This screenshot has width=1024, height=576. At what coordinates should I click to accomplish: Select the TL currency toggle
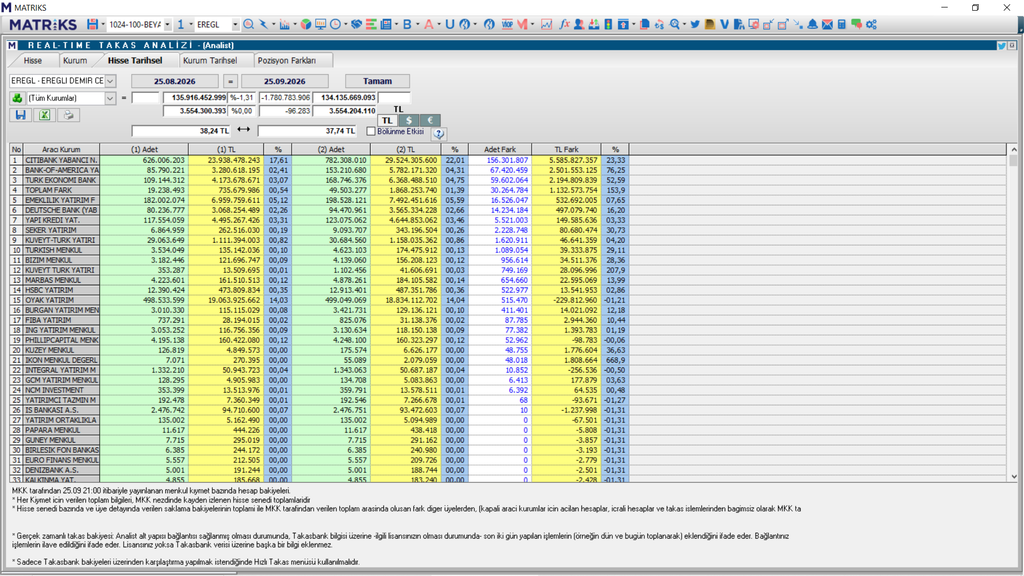click(x=387, y=120)
